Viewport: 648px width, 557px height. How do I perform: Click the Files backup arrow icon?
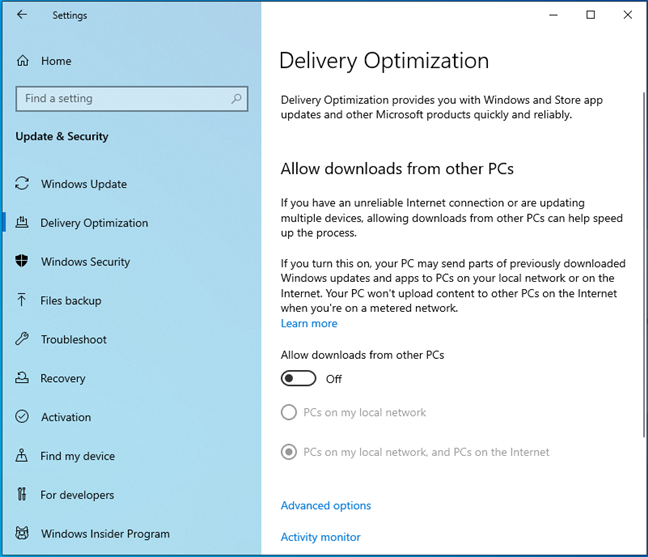pyautogui.click(x=21, y=300)
